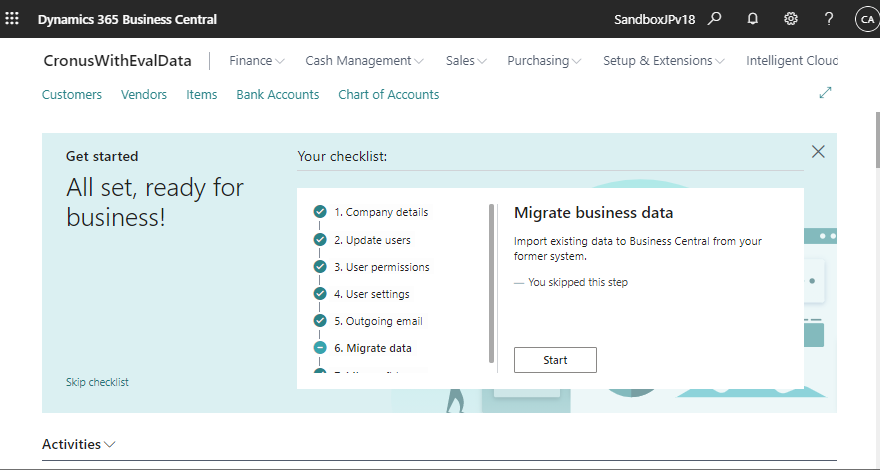
Task: Select checklist step 1. Company details
Action: 381,212
